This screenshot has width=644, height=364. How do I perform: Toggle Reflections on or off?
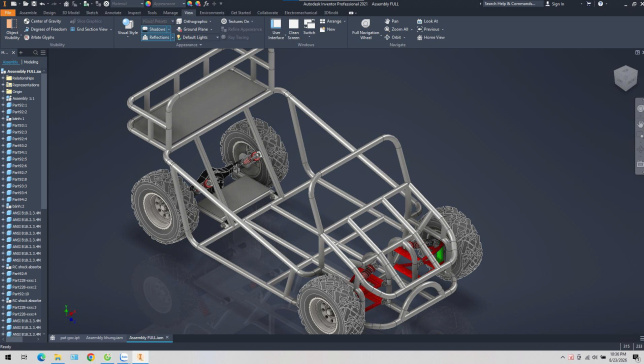coord(156,37)
